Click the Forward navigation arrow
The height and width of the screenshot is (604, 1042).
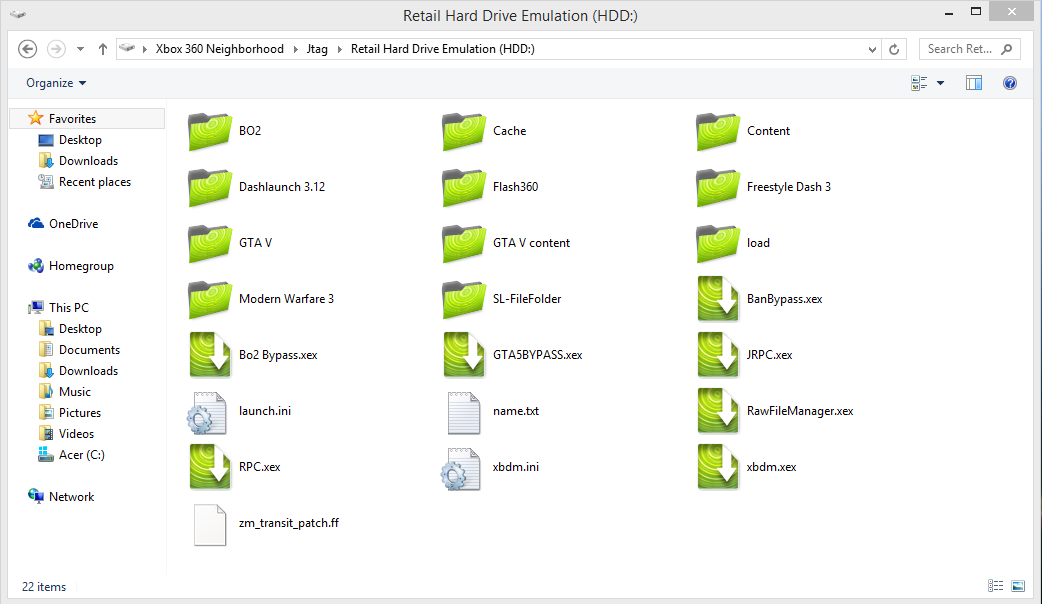tap(56, 49)
